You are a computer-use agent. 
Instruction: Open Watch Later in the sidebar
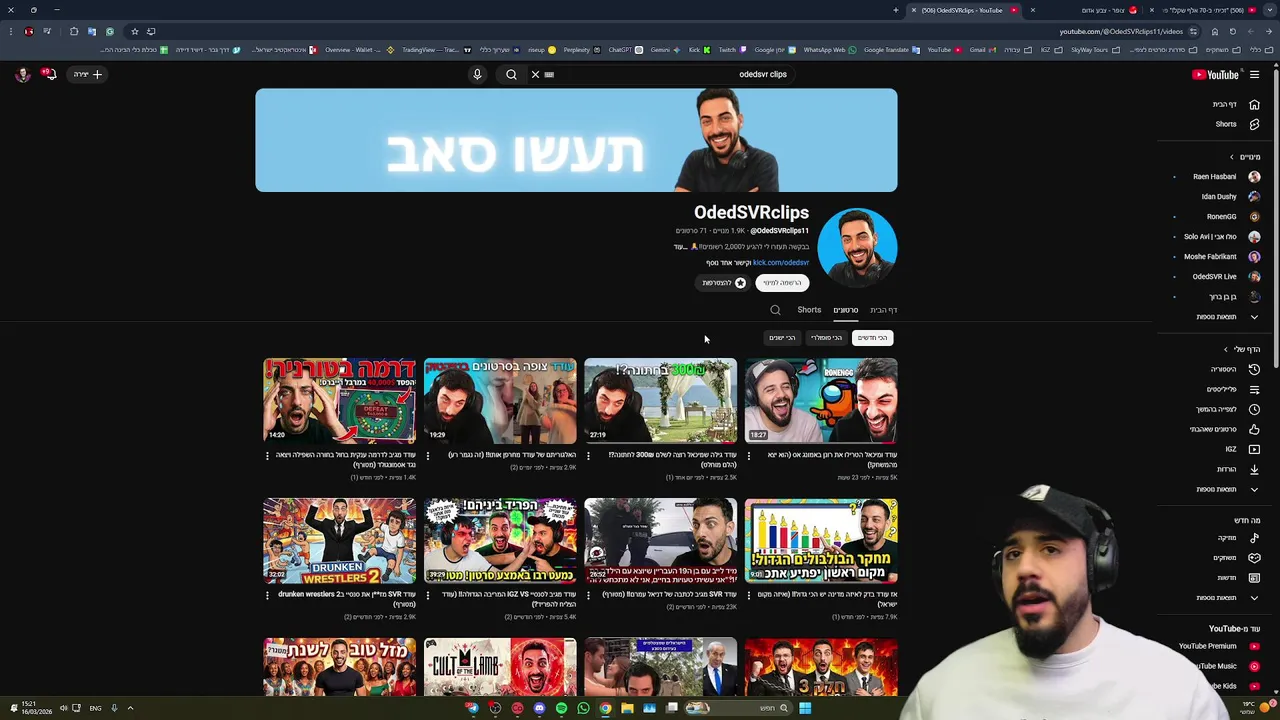coord(1227,409)
